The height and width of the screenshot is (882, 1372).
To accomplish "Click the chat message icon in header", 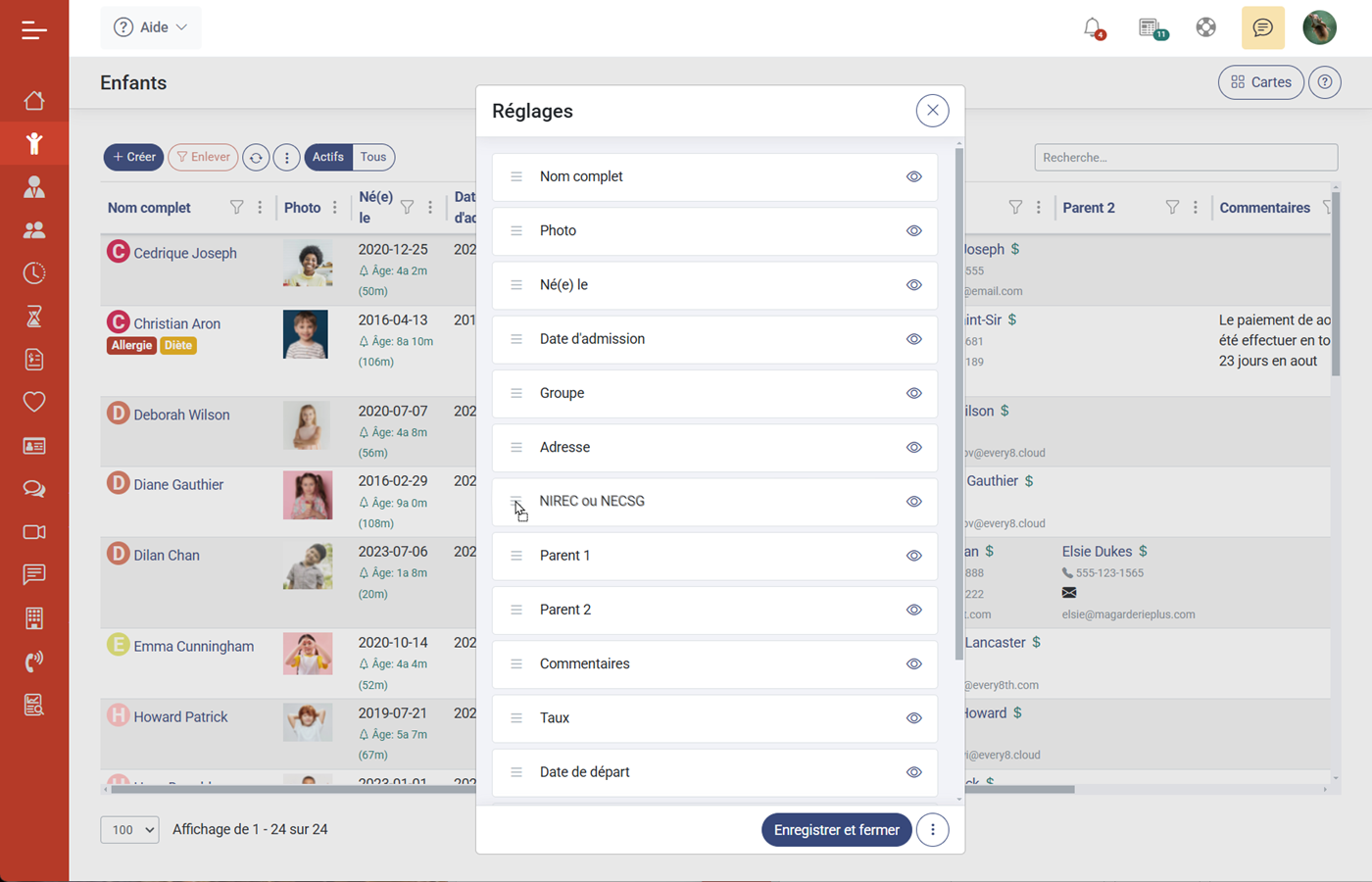I will click(x=1262, y=27).
